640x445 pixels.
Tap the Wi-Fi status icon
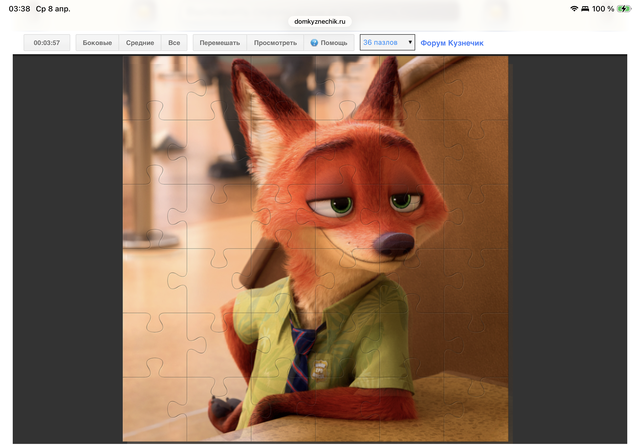(x=575, y=8)
